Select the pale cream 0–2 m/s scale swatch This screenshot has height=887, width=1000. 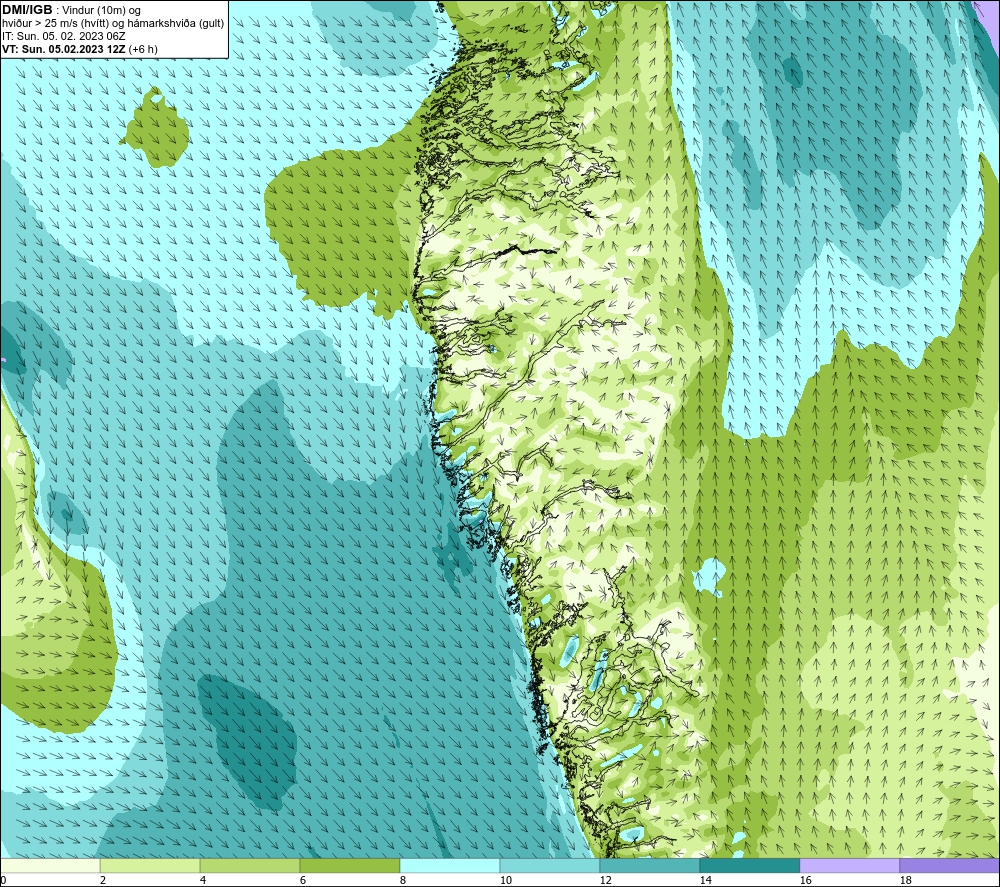50,865
